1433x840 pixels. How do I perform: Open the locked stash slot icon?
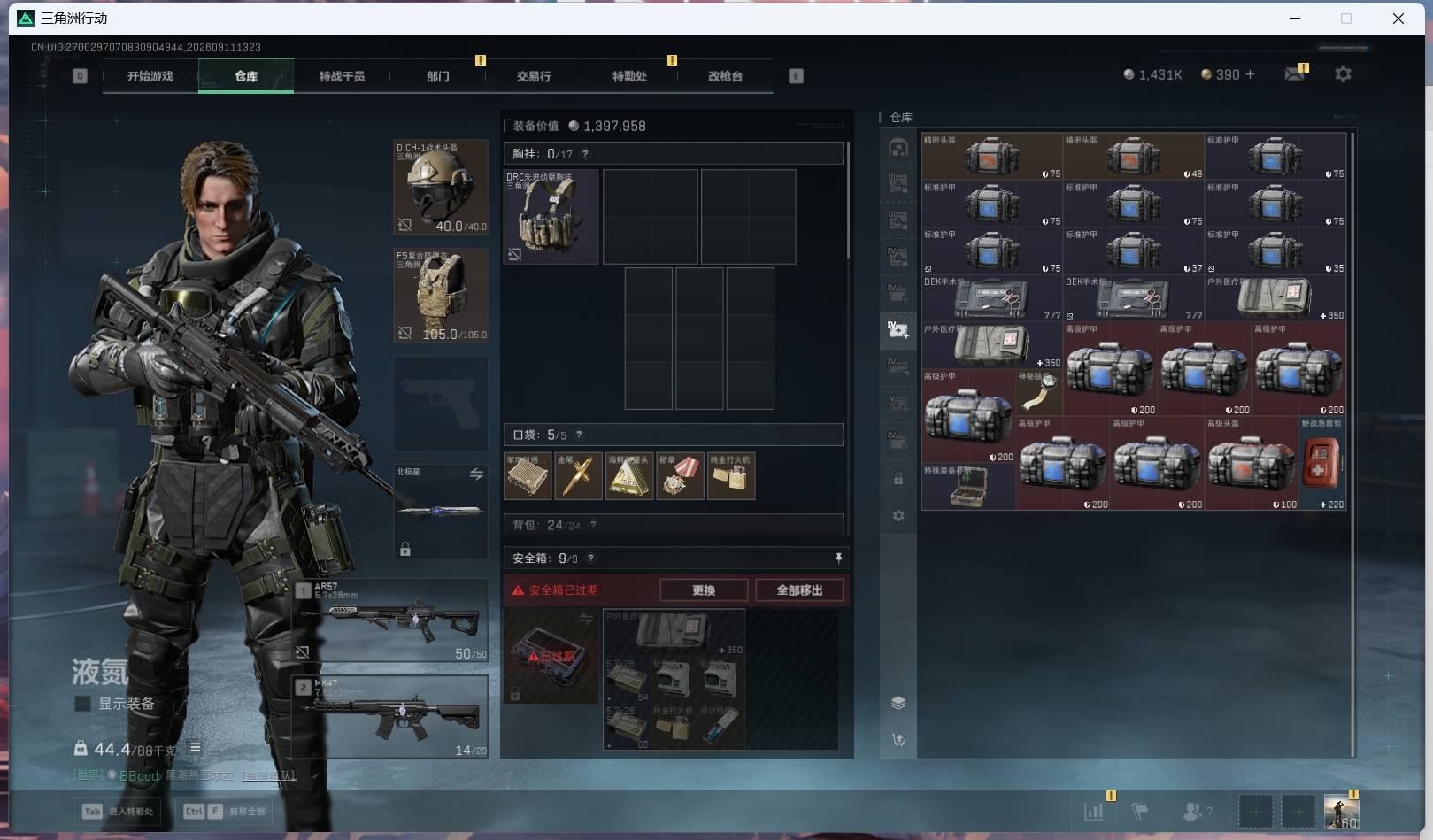coord(898,479)
